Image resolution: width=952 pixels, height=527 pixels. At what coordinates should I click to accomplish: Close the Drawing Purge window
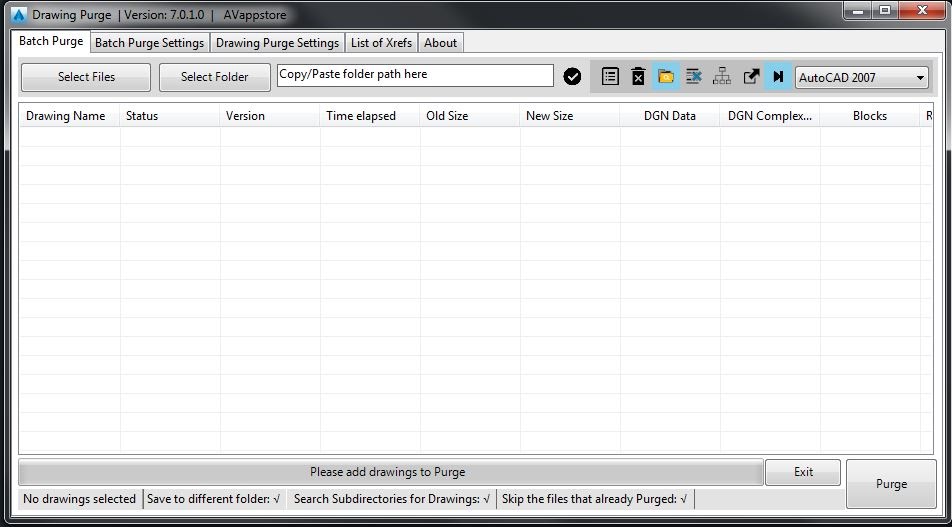(x=922, y=10)
